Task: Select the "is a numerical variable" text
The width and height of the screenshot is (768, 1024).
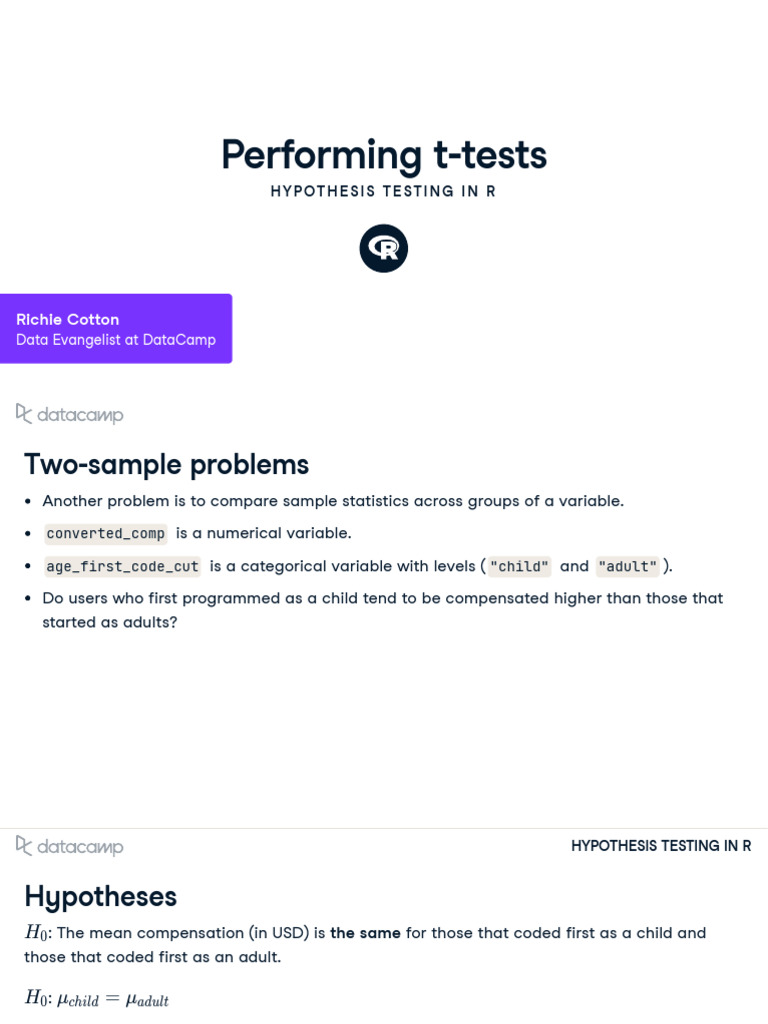Action: point(263,533)
